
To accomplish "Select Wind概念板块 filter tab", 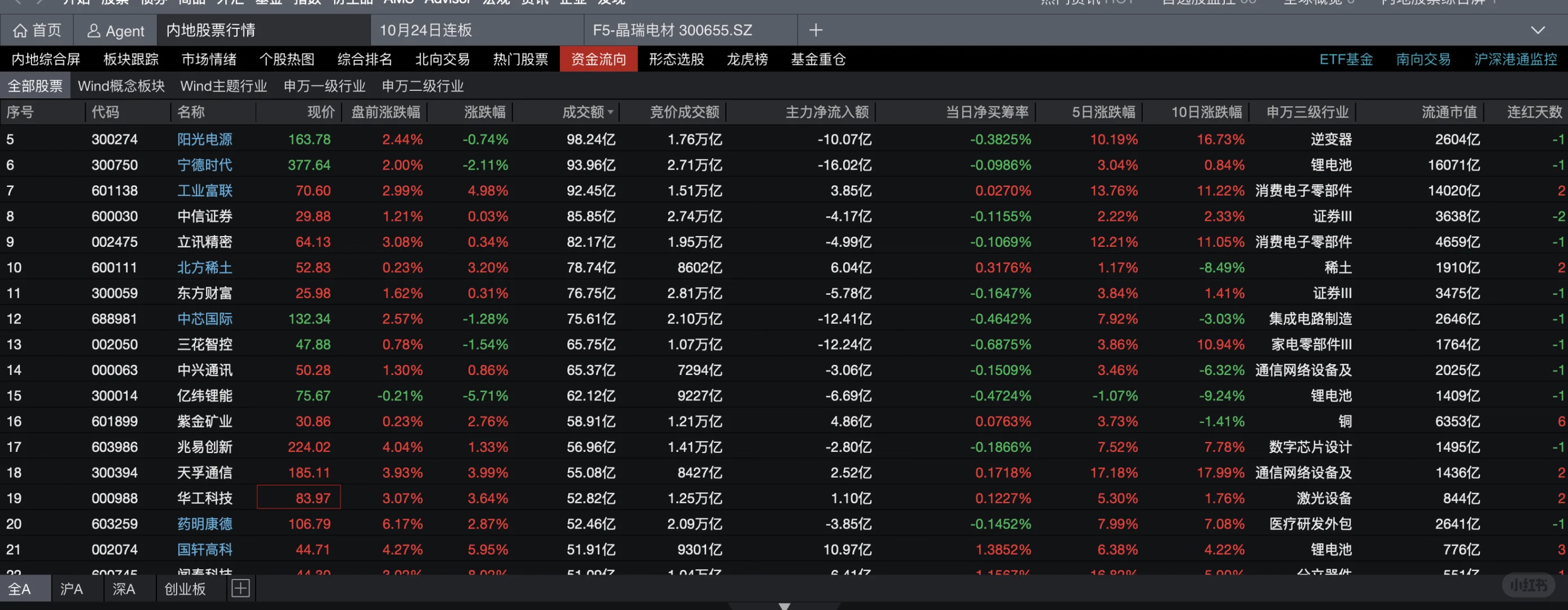I will (x=121, y=86).
